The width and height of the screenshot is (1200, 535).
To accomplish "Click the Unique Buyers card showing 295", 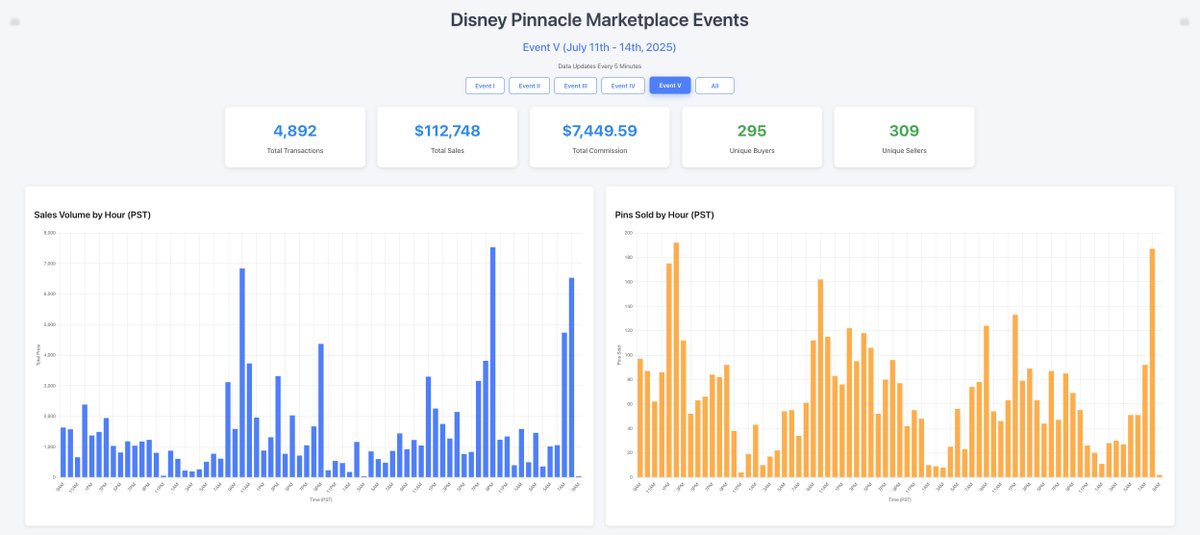I will click(x=752, y=137).
